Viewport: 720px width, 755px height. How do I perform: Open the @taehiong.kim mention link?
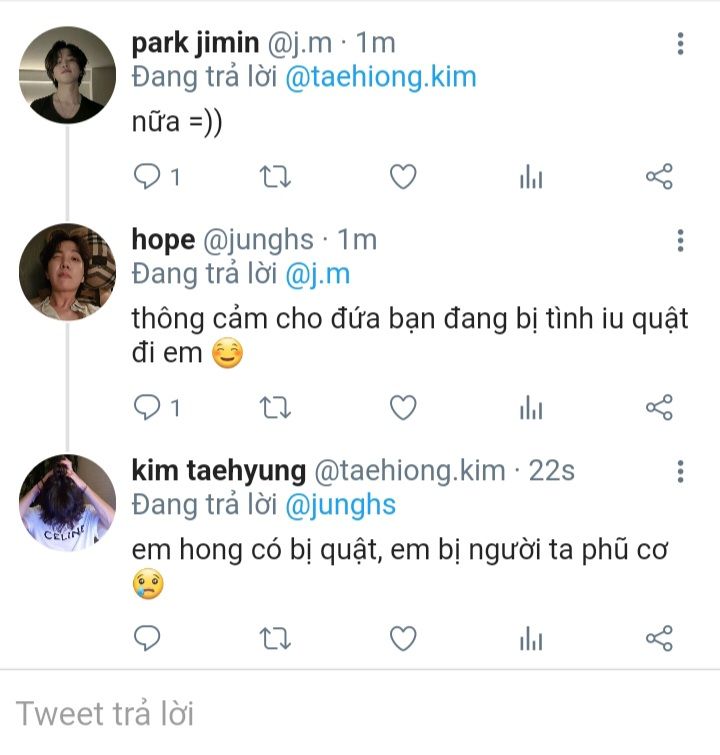click(381, 77)
